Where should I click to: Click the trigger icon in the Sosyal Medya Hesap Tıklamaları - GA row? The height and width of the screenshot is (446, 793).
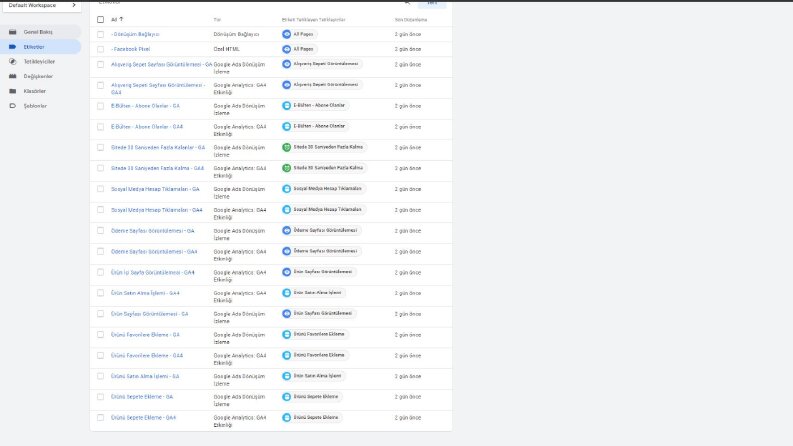(x=286, y=189)
